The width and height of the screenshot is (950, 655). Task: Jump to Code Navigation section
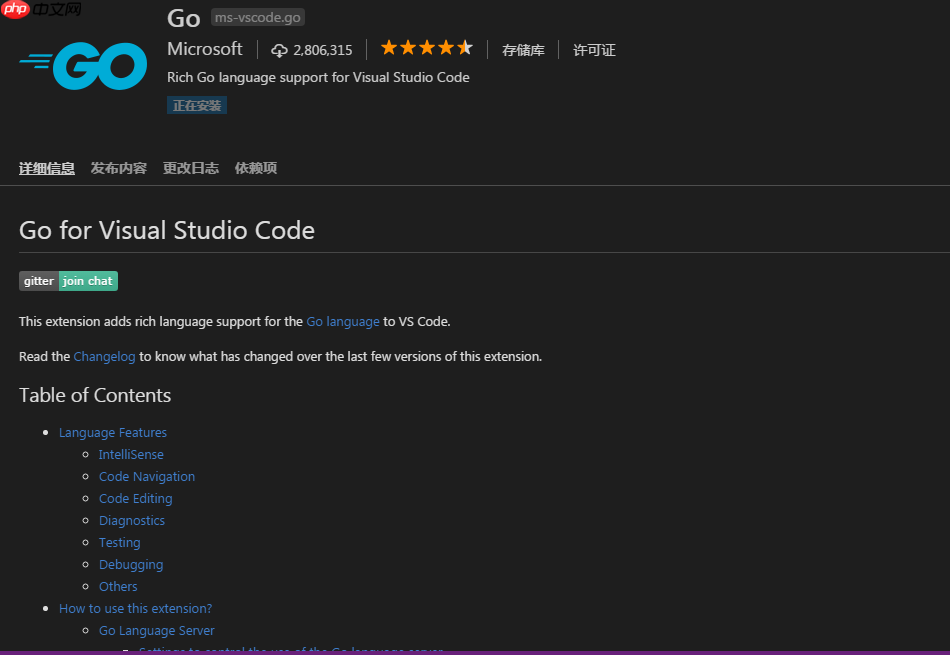click(x=147, y=477)
